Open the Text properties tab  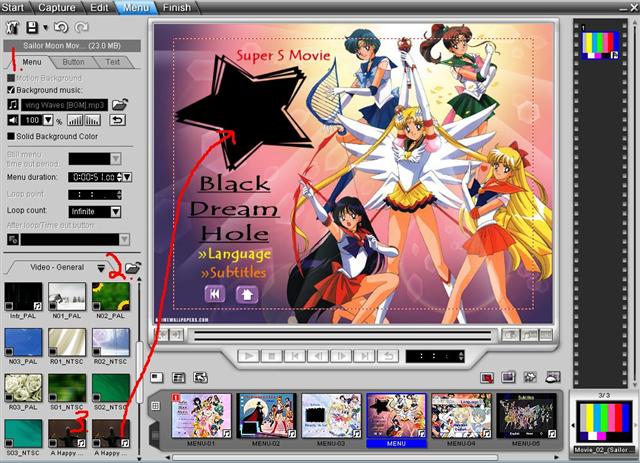pyautogui.click(x=113, y=62)
